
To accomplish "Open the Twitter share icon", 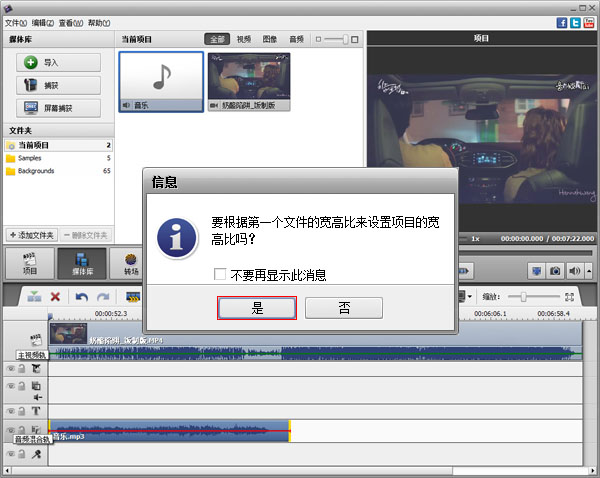I will [575, 23].
